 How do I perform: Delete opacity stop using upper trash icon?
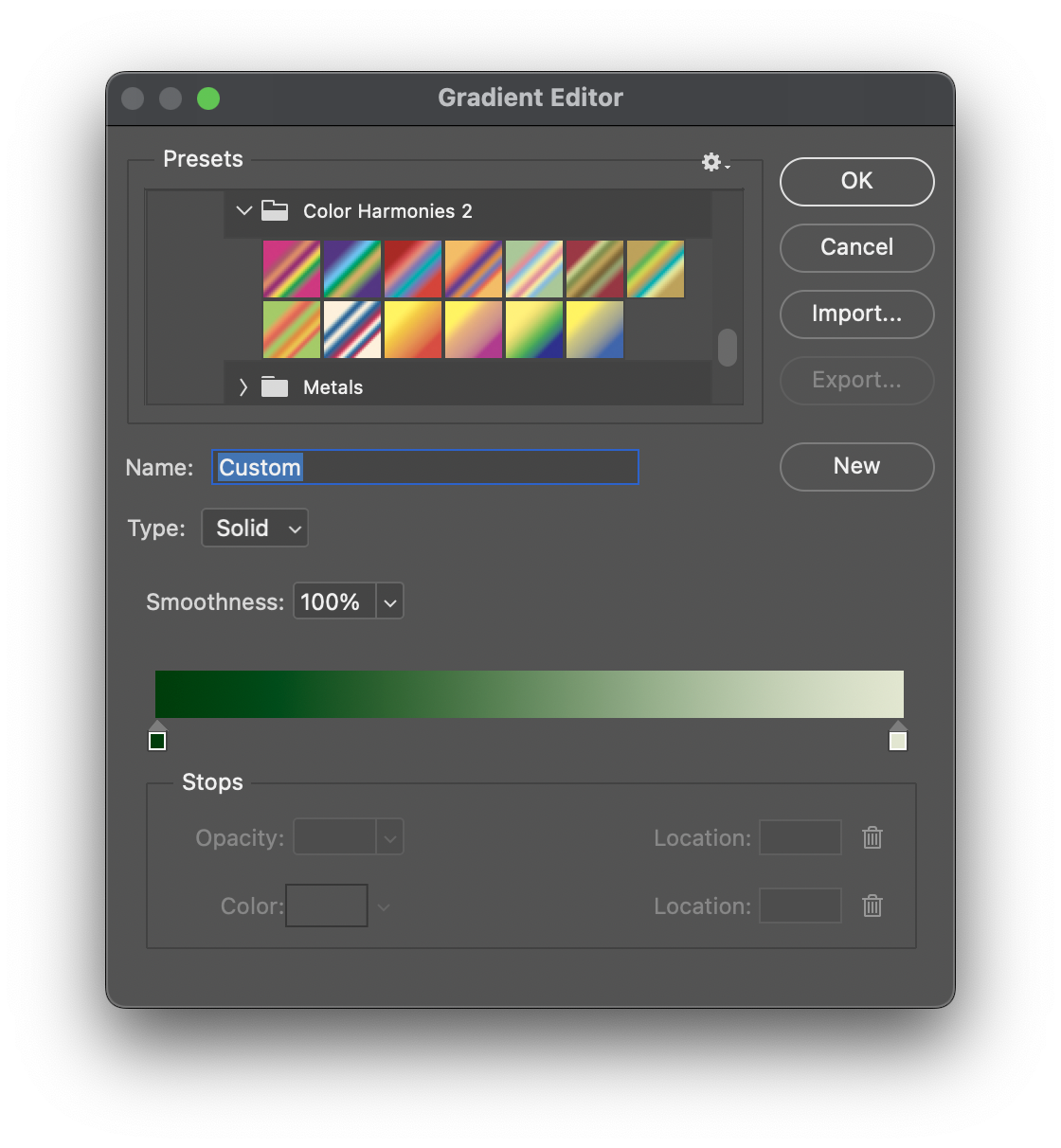[872, 837]
